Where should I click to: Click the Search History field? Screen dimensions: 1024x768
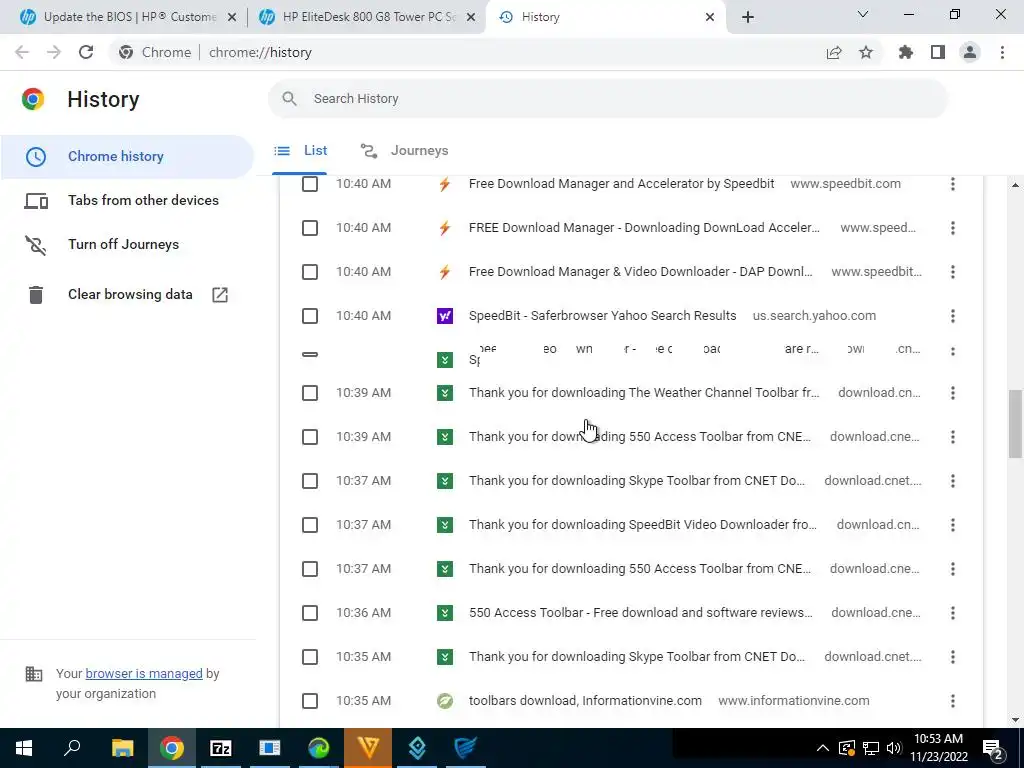[x=607, y=99]
